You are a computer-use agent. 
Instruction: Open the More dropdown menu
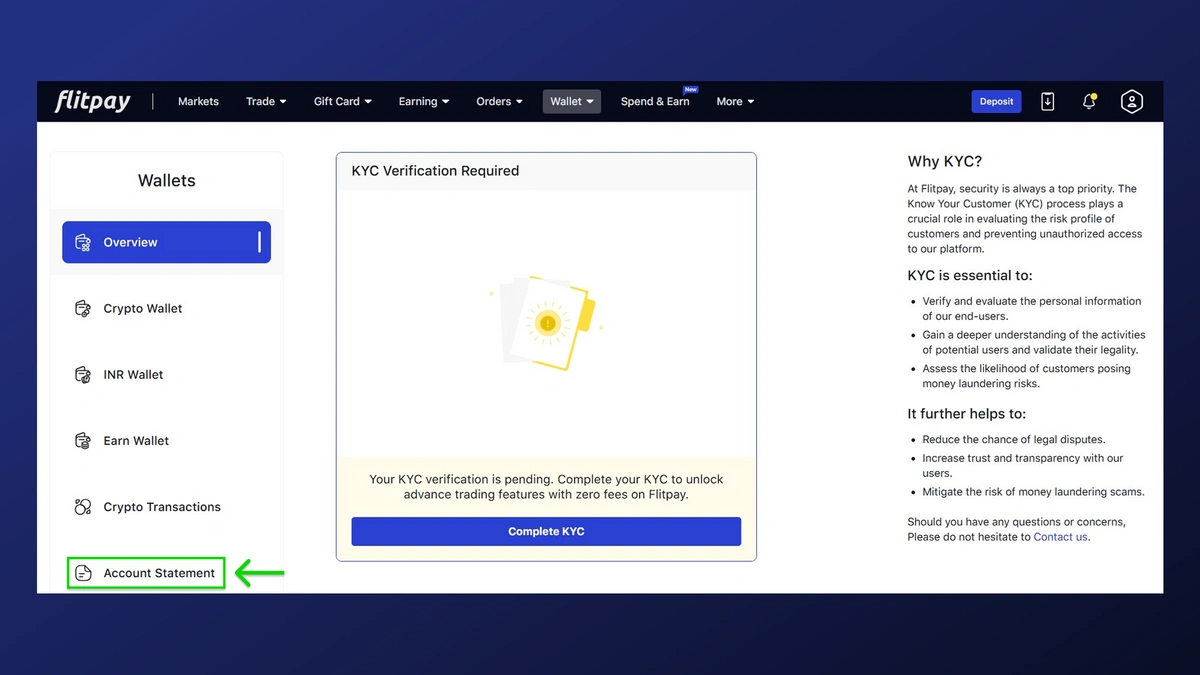(735, 101)
